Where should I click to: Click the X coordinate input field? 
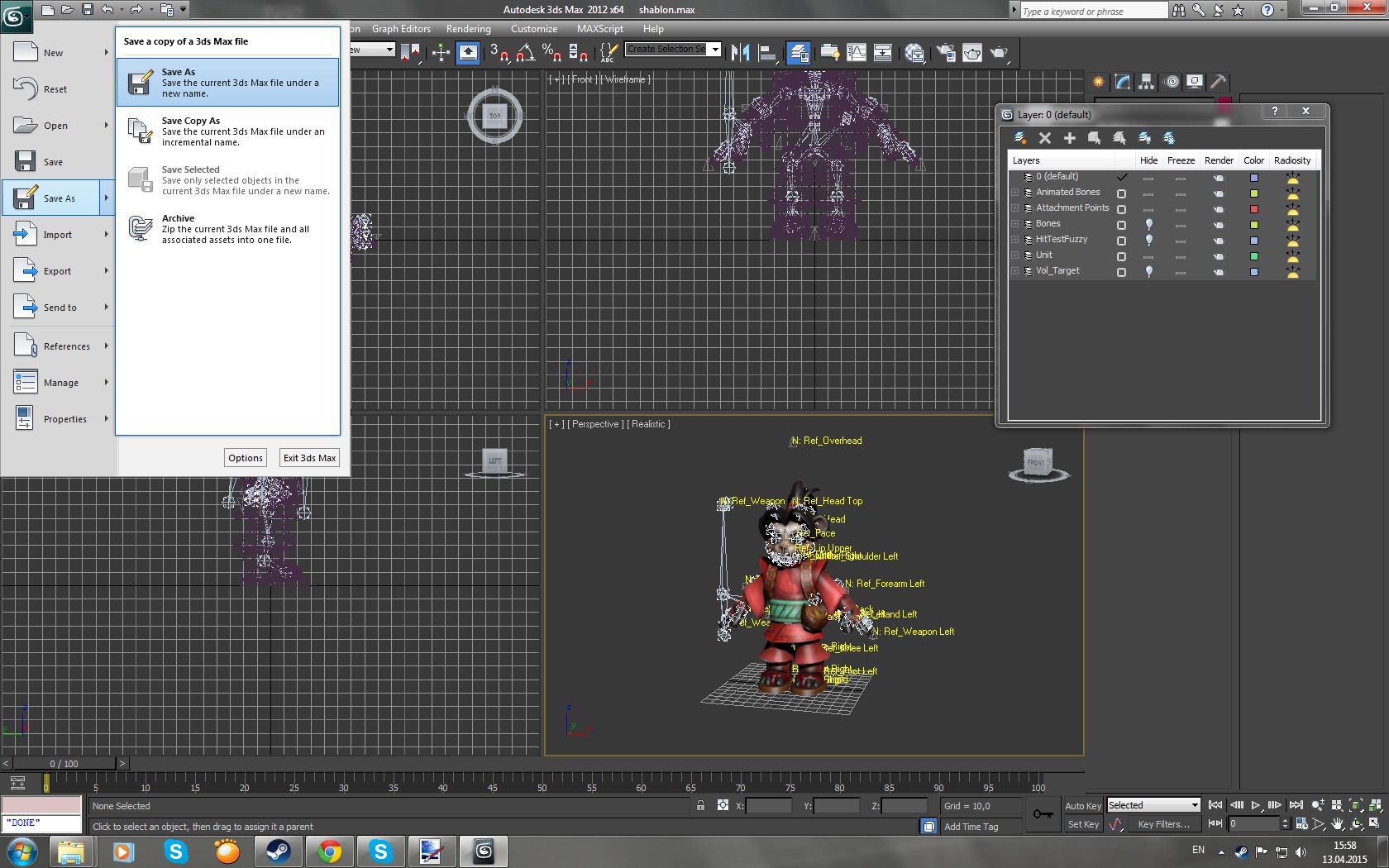tap(769, 806)
